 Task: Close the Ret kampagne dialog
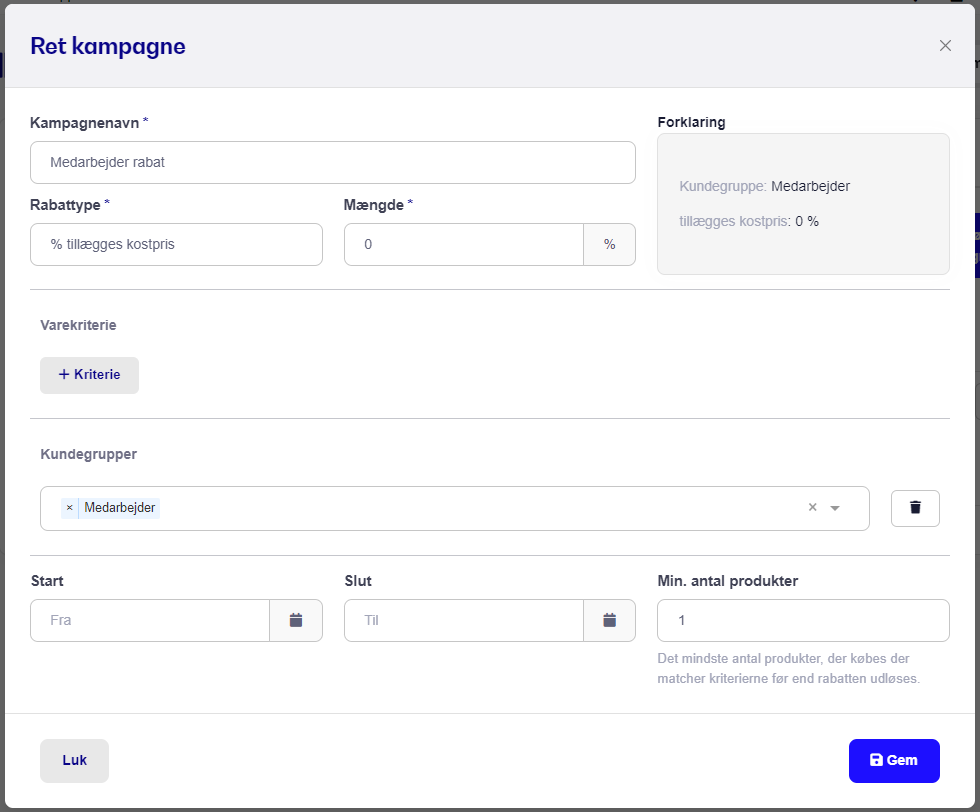coord(945,46)
